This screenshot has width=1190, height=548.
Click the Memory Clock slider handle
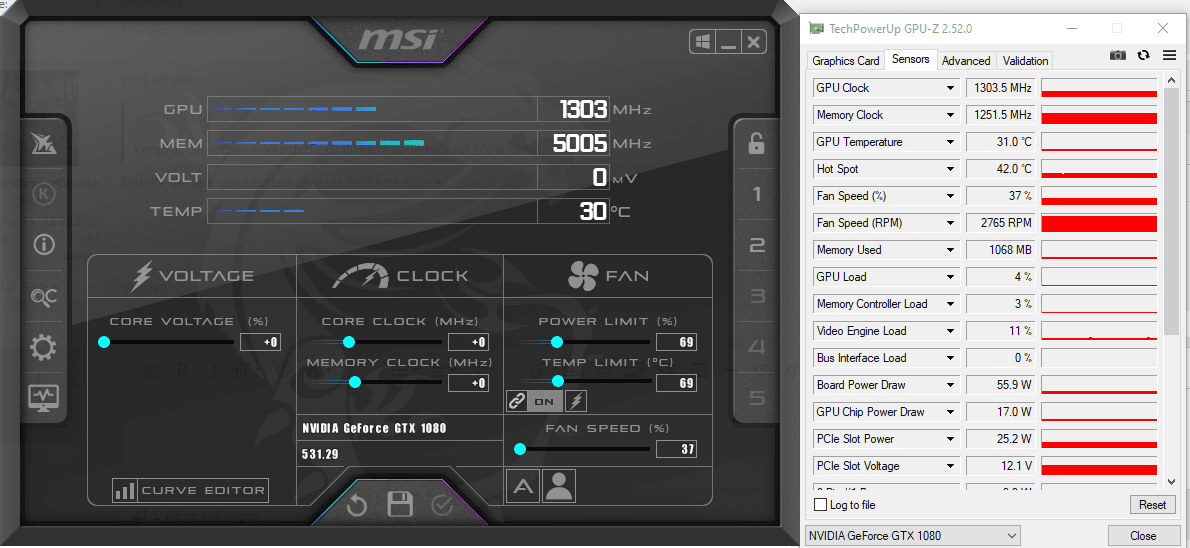point(354,383)
